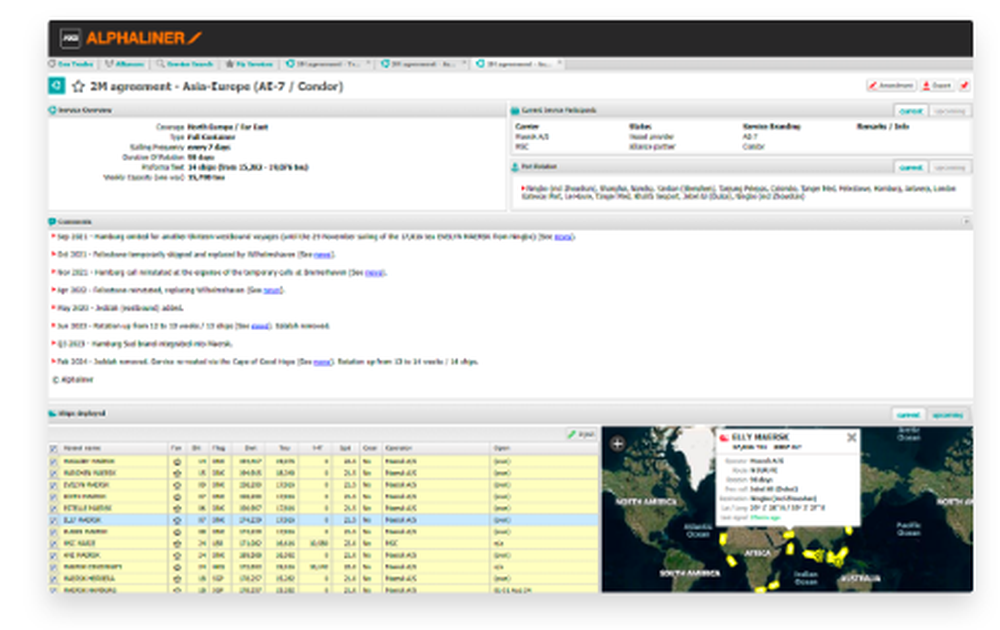Collapse the Comments section
Viewport: 1000px width, 630px height.
966,222
